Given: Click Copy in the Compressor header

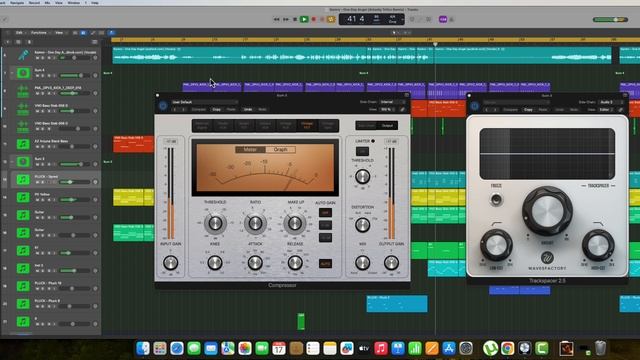Looking at the screenshot, I should coord(216,109).
